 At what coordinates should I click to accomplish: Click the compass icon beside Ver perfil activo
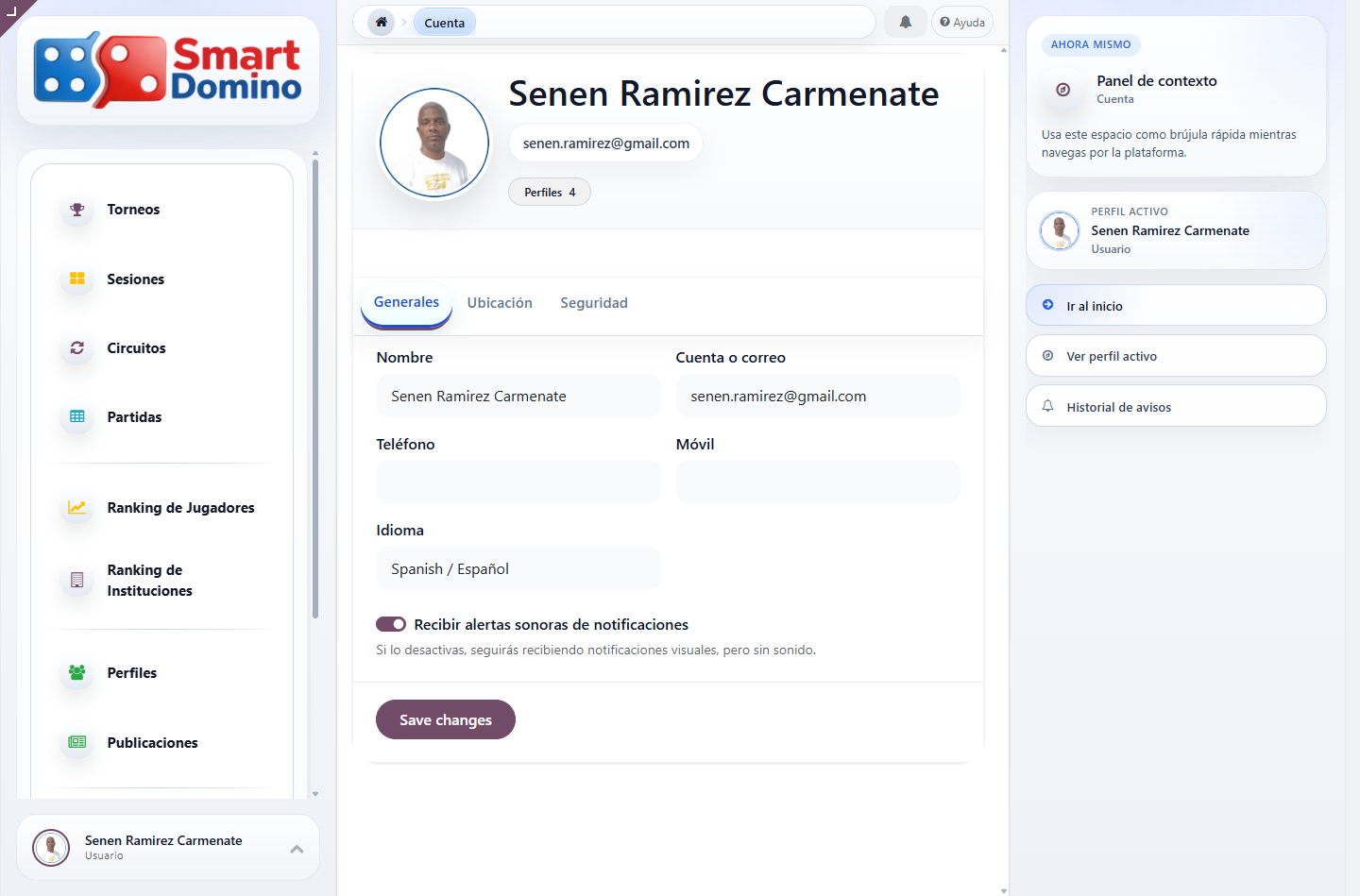click(1048, 356)
